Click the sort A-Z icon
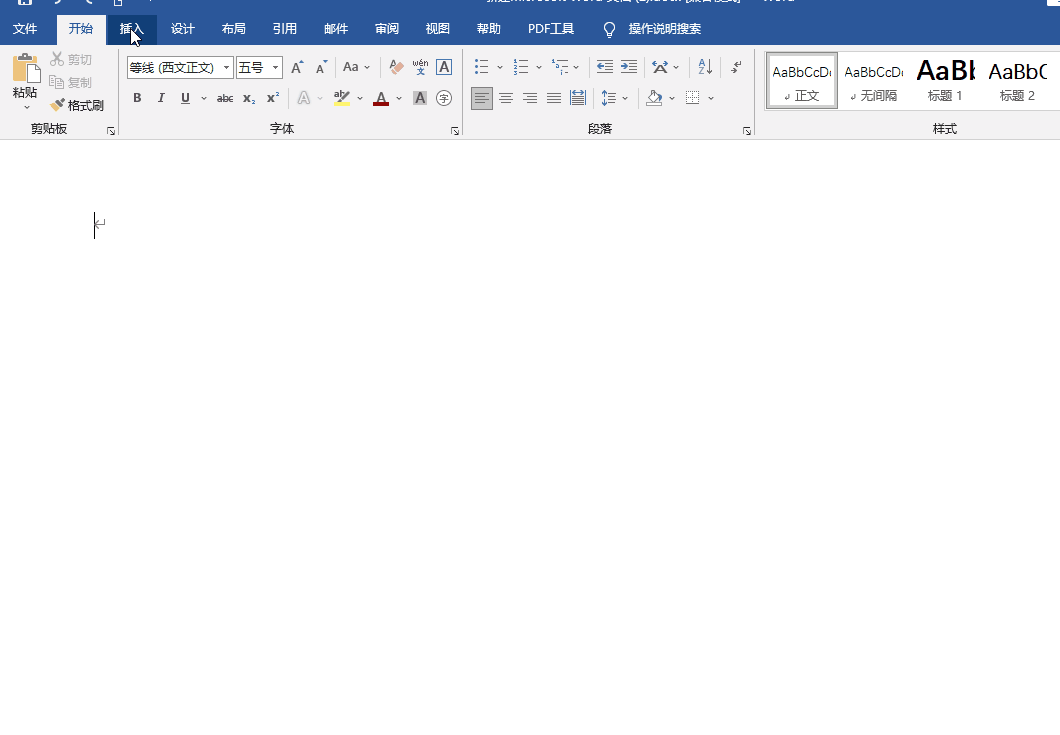Screen dimensions: 1060x735 (x=705, y=67)
